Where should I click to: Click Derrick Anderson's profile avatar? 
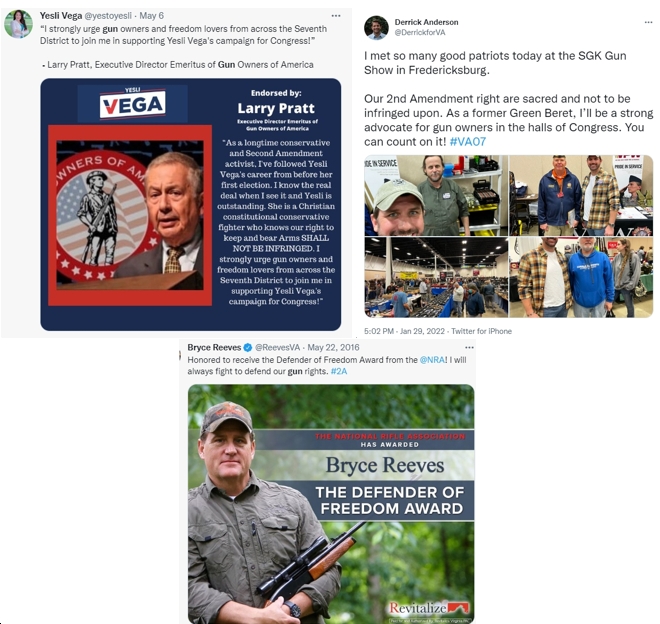pyautogui.click(x=376, y=28)
